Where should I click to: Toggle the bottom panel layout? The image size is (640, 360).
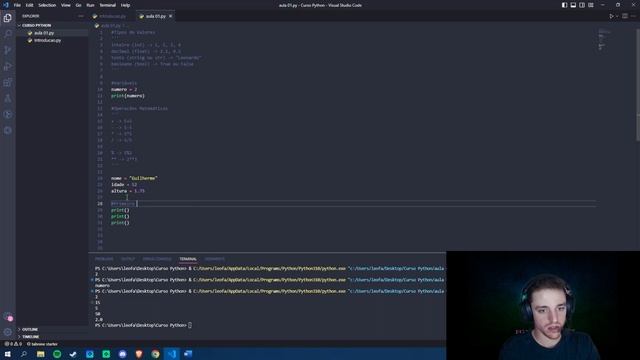click(x=573, y=5)
